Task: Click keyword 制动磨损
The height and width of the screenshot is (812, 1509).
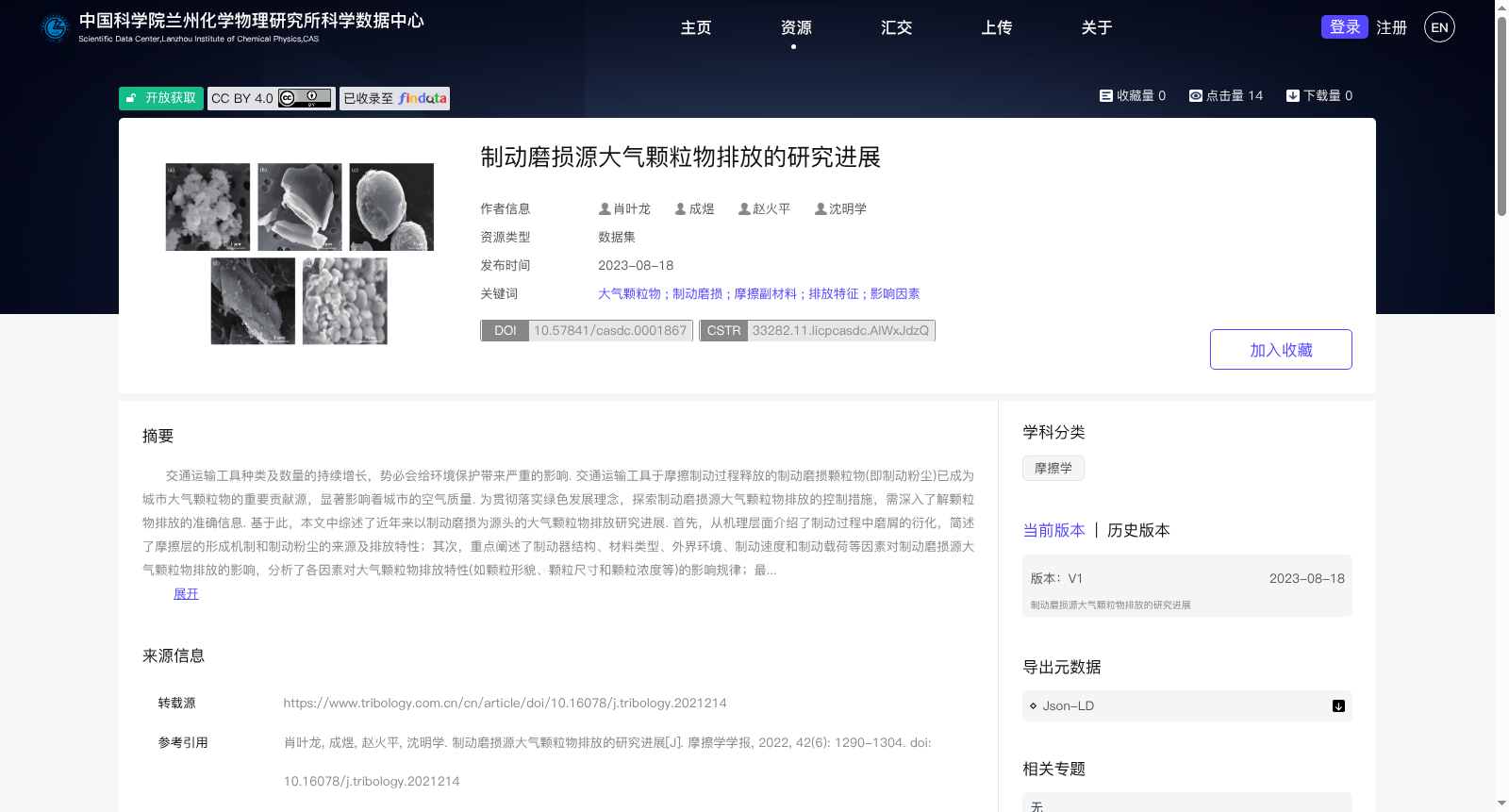Action: (x=697, y=294)
